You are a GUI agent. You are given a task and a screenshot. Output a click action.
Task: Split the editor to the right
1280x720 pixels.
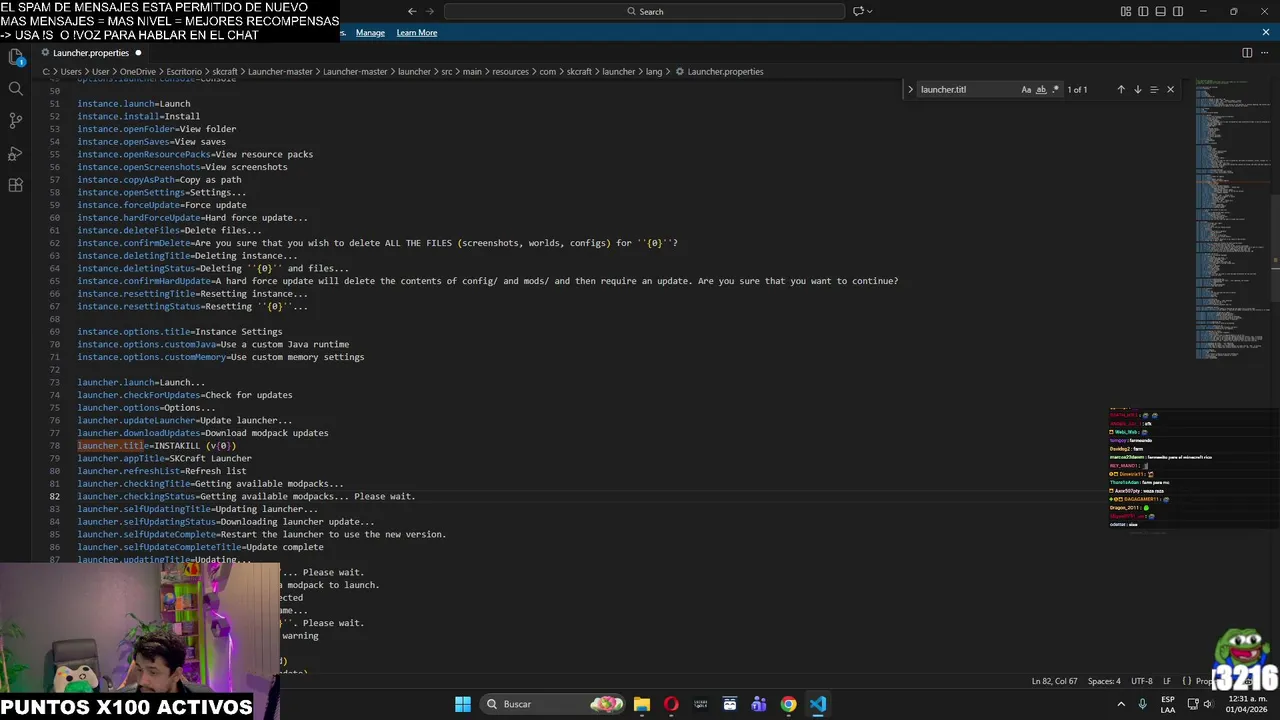[x=1247, y=52]
